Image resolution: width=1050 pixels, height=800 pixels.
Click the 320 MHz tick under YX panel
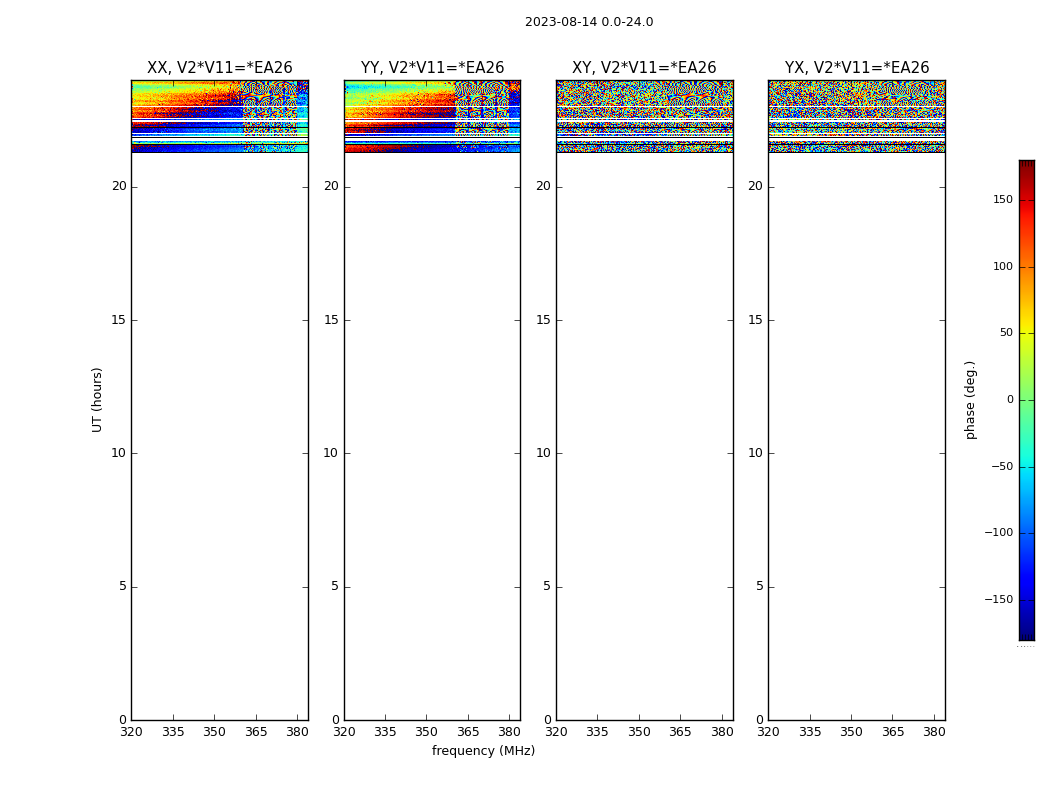click(768, 732)
